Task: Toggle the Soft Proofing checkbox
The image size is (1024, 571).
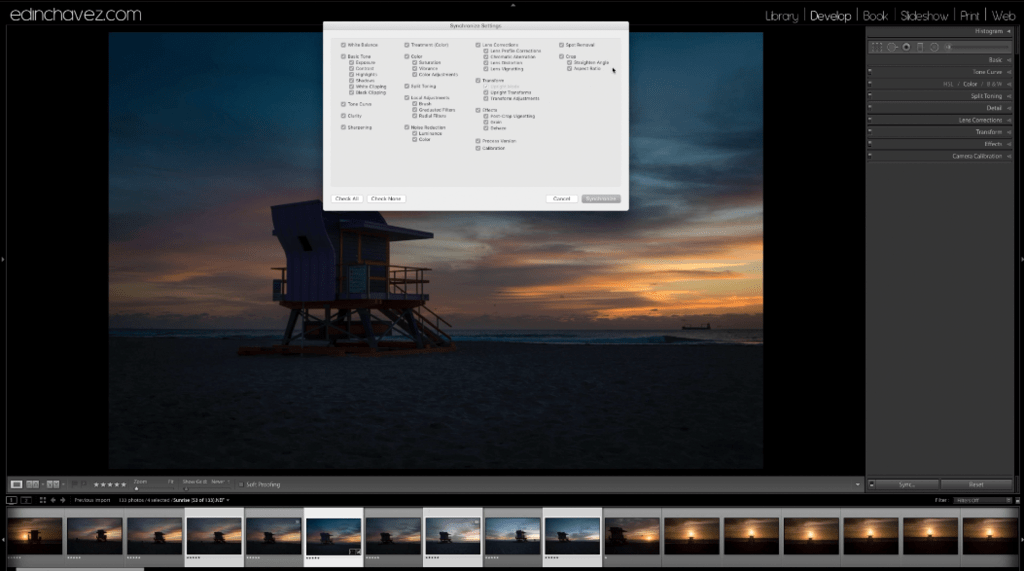Action: point(241,485)
